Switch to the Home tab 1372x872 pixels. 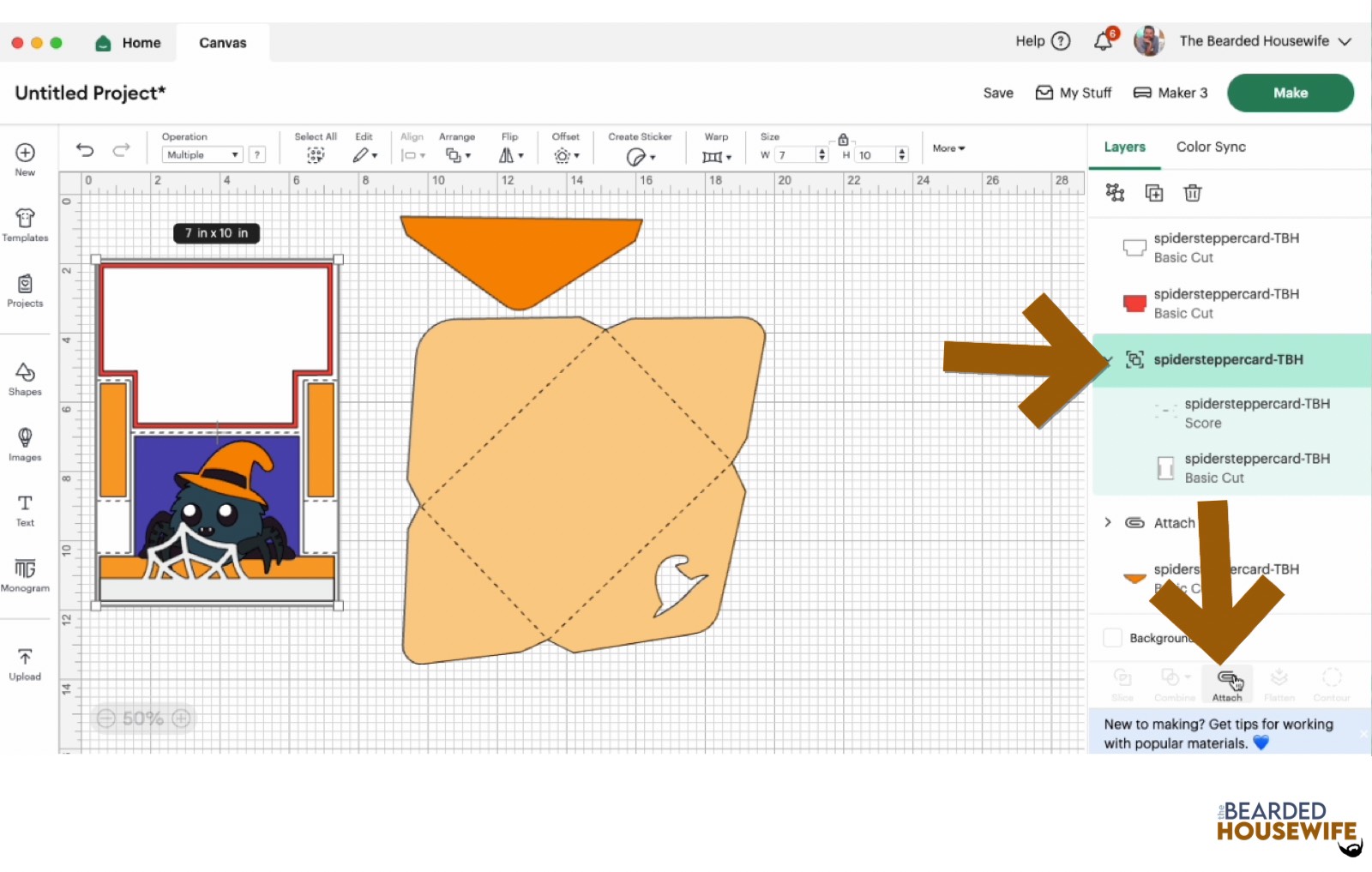129,43
